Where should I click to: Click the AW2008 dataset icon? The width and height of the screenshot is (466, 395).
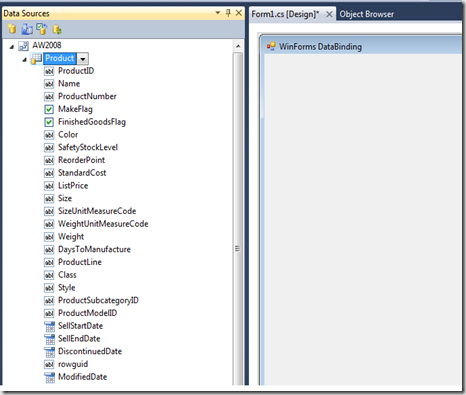click(23, 46)
